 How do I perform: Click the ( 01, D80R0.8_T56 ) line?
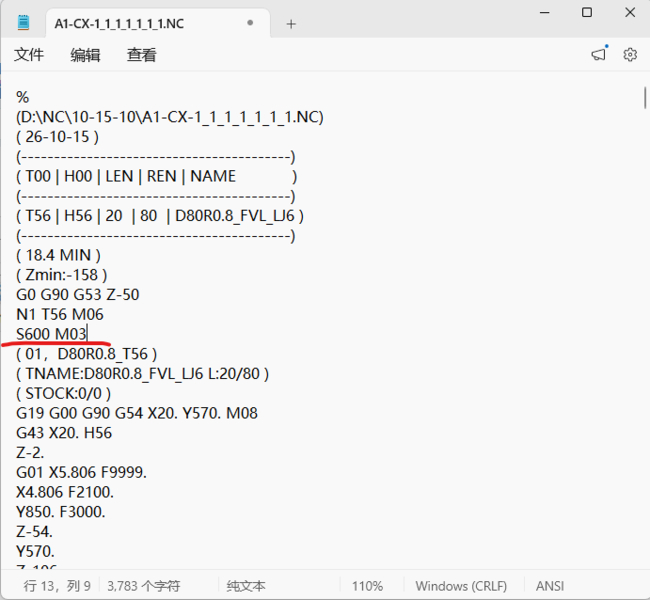87,354
